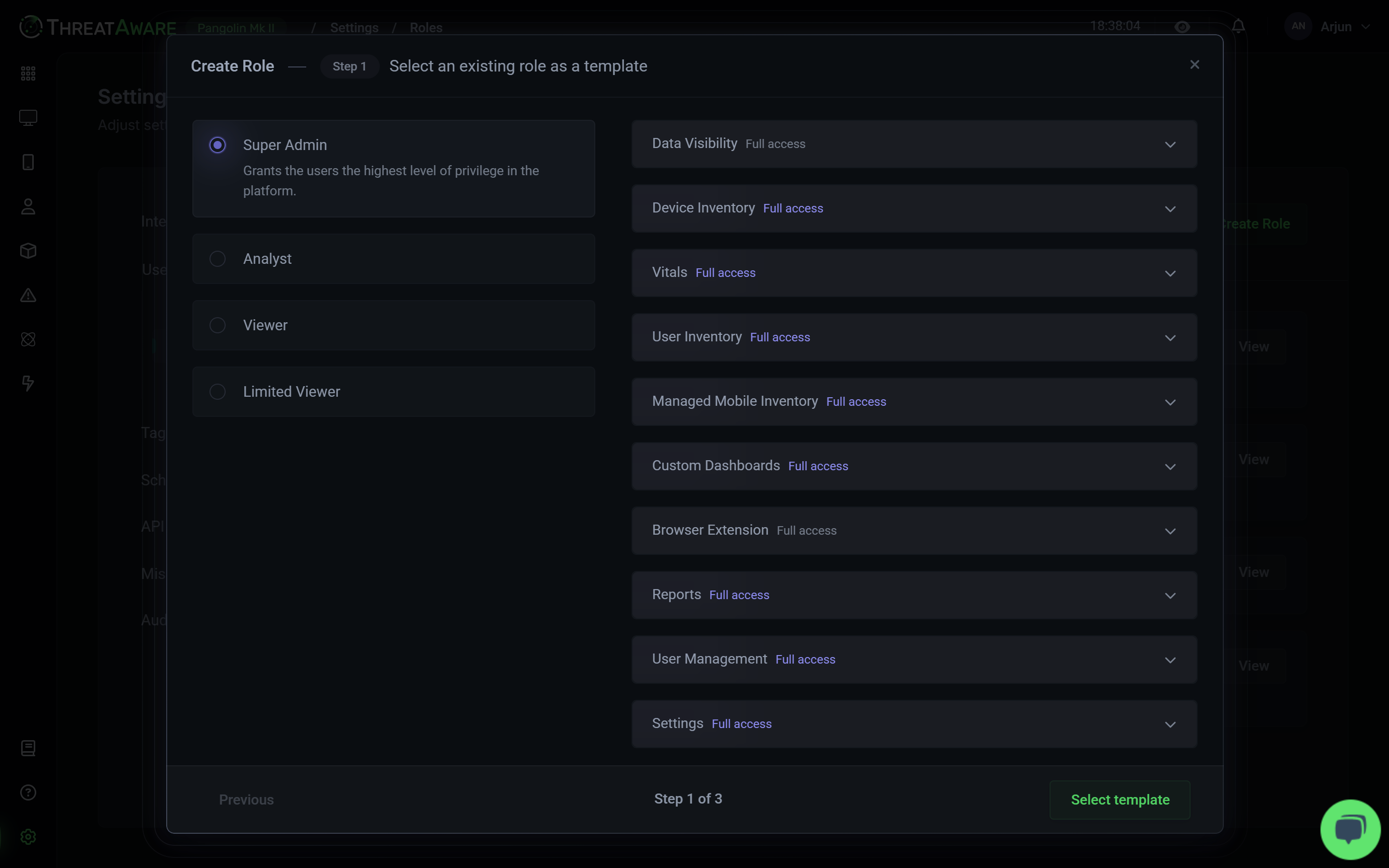Open the Arjun user account menu

[1336, 27]
